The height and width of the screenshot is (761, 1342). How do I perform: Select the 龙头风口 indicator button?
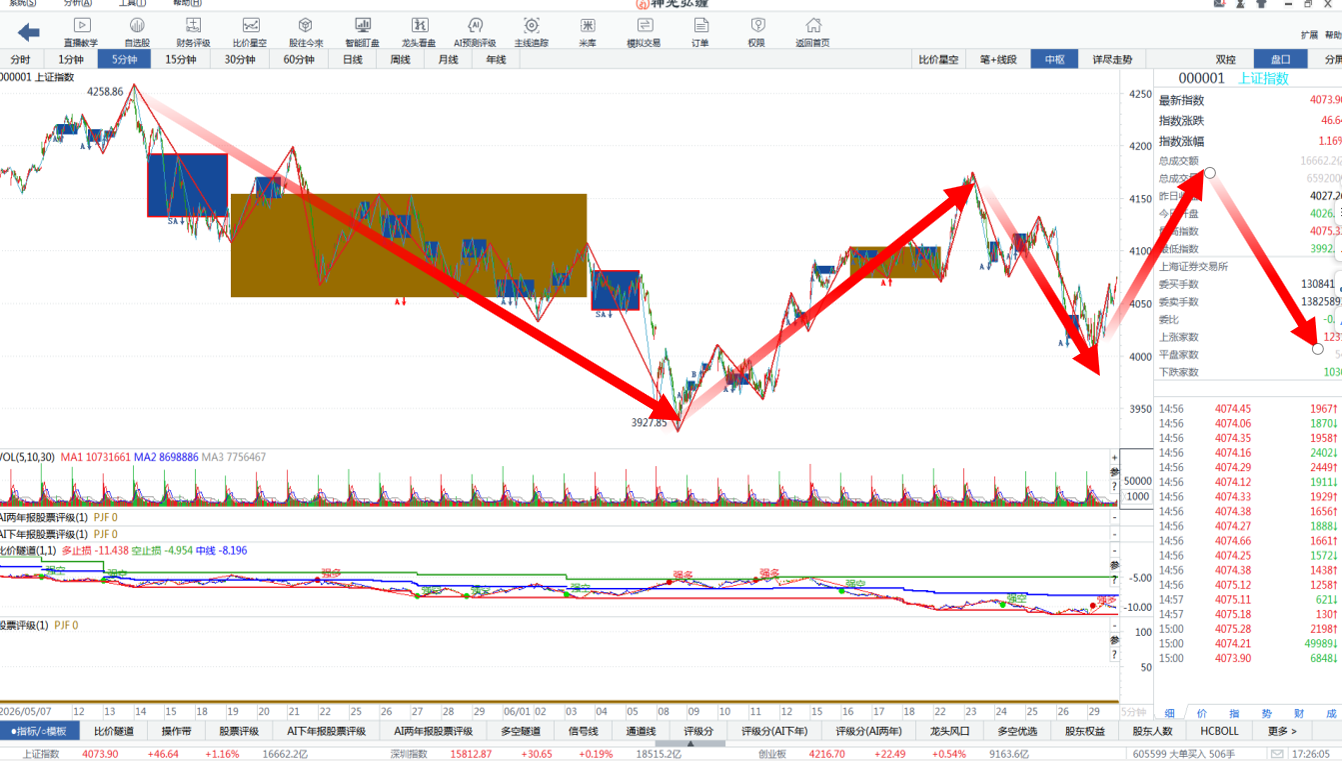pos(949,731)
